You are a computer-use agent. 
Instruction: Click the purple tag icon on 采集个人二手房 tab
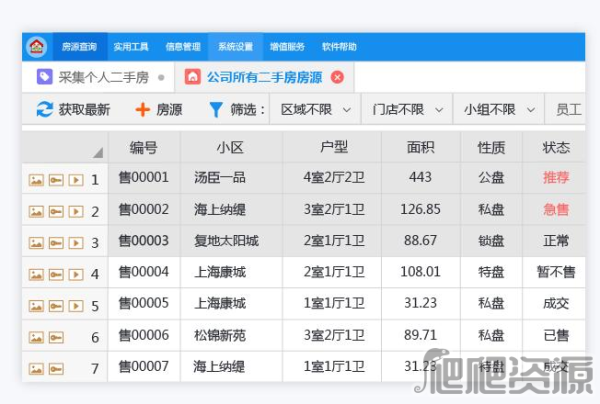[44, 77]
